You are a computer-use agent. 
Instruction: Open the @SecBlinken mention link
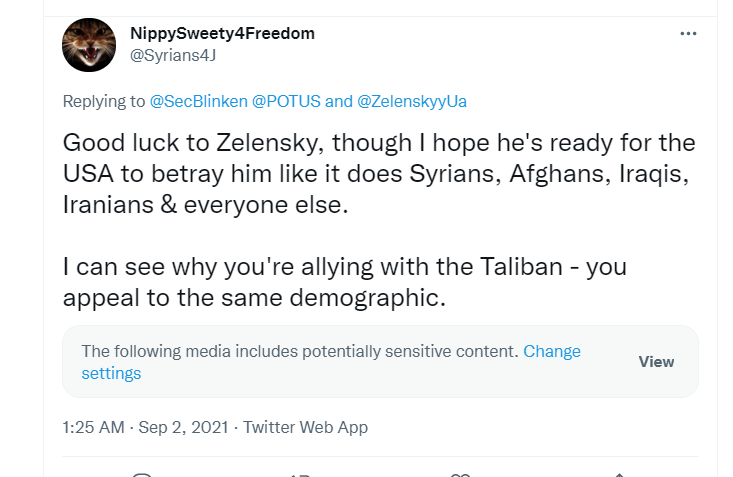(x=199, y=101)
